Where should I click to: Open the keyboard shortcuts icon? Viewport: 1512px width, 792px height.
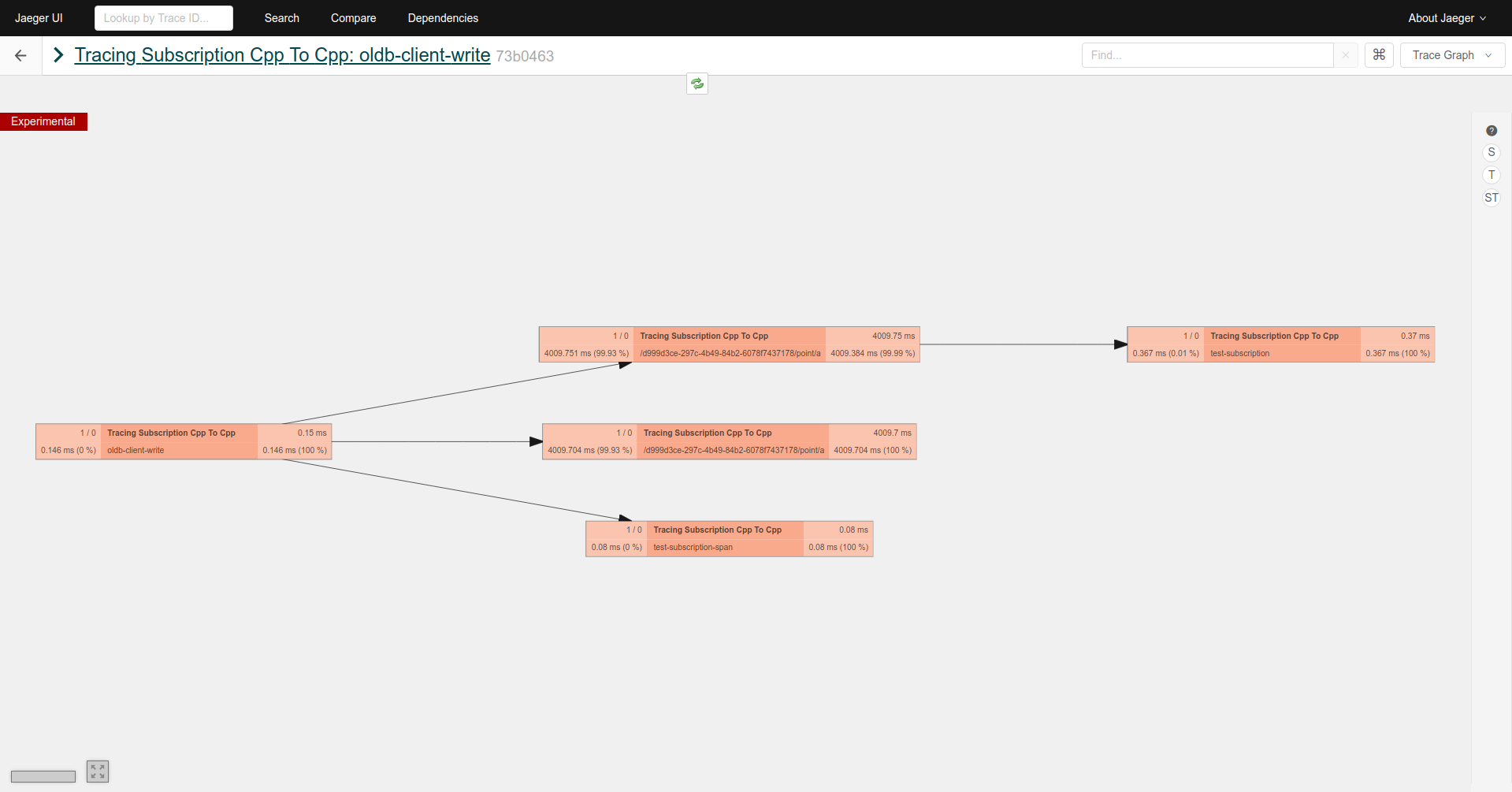pyautogui.click(x=1379, y=55)
